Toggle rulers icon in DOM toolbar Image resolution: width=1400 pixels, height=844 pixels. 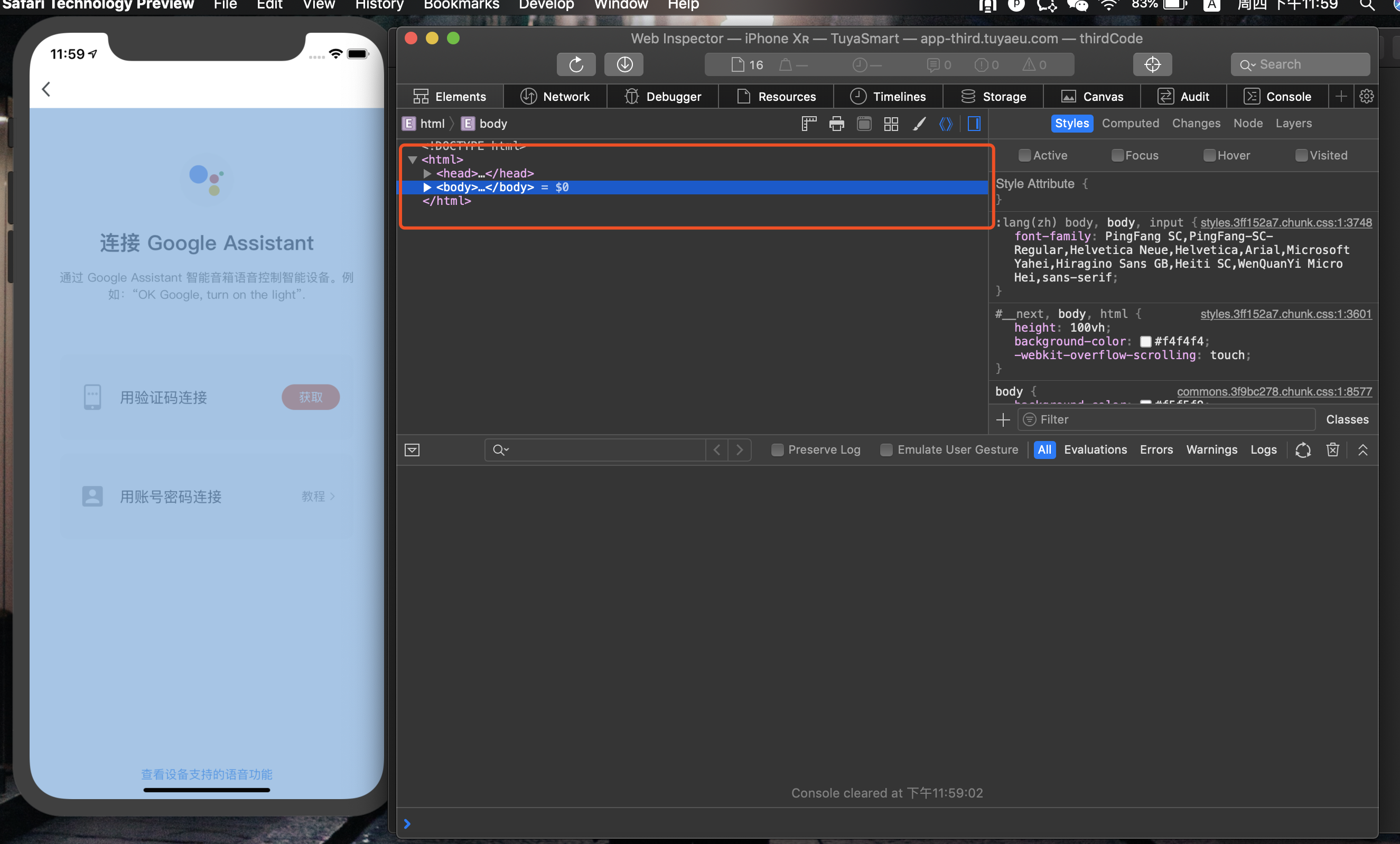pyautogui.click(x=809, y=123)
